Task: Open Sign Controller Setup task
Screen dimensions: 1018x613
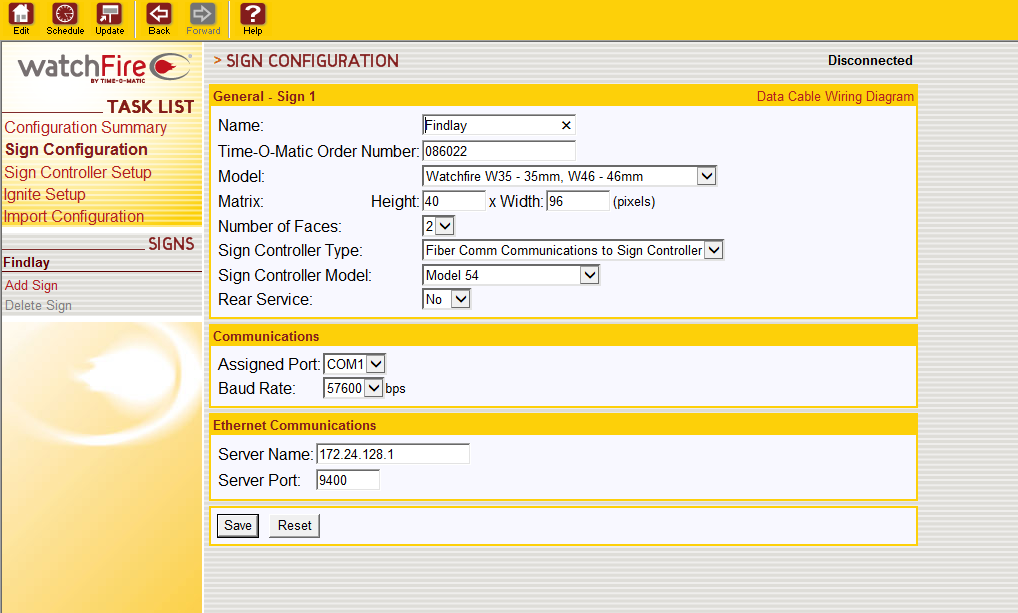Action: tap(78, 172)
